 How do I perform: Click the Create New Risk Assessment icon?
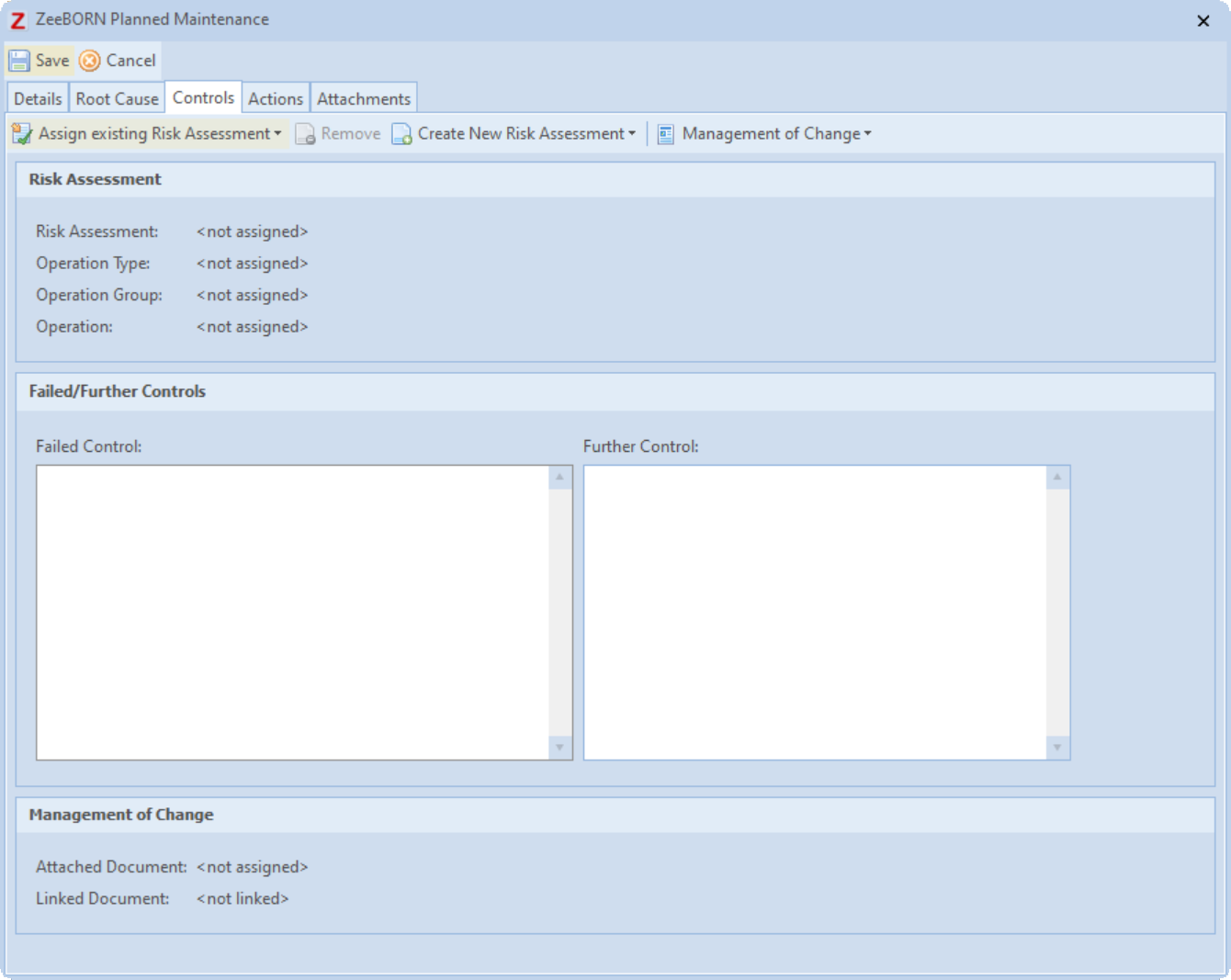pos(401,134)
